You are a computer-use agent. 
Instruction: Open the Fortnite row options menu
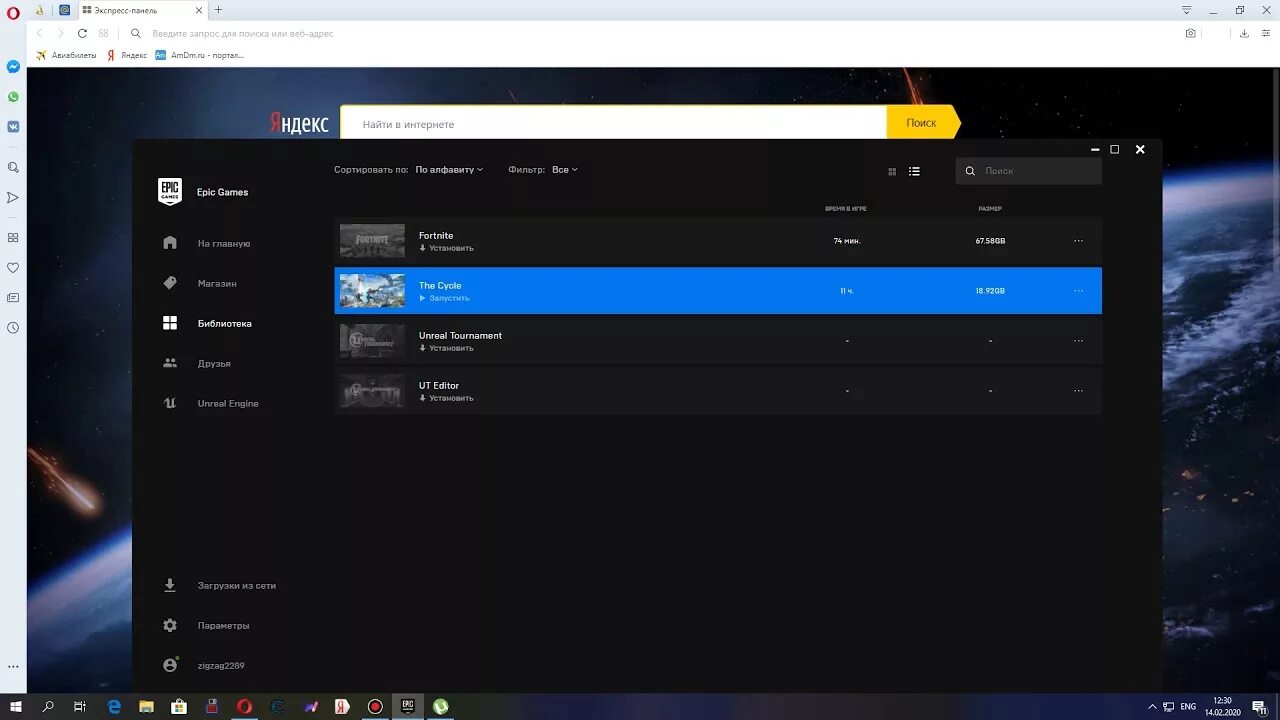click(1078, 241)
